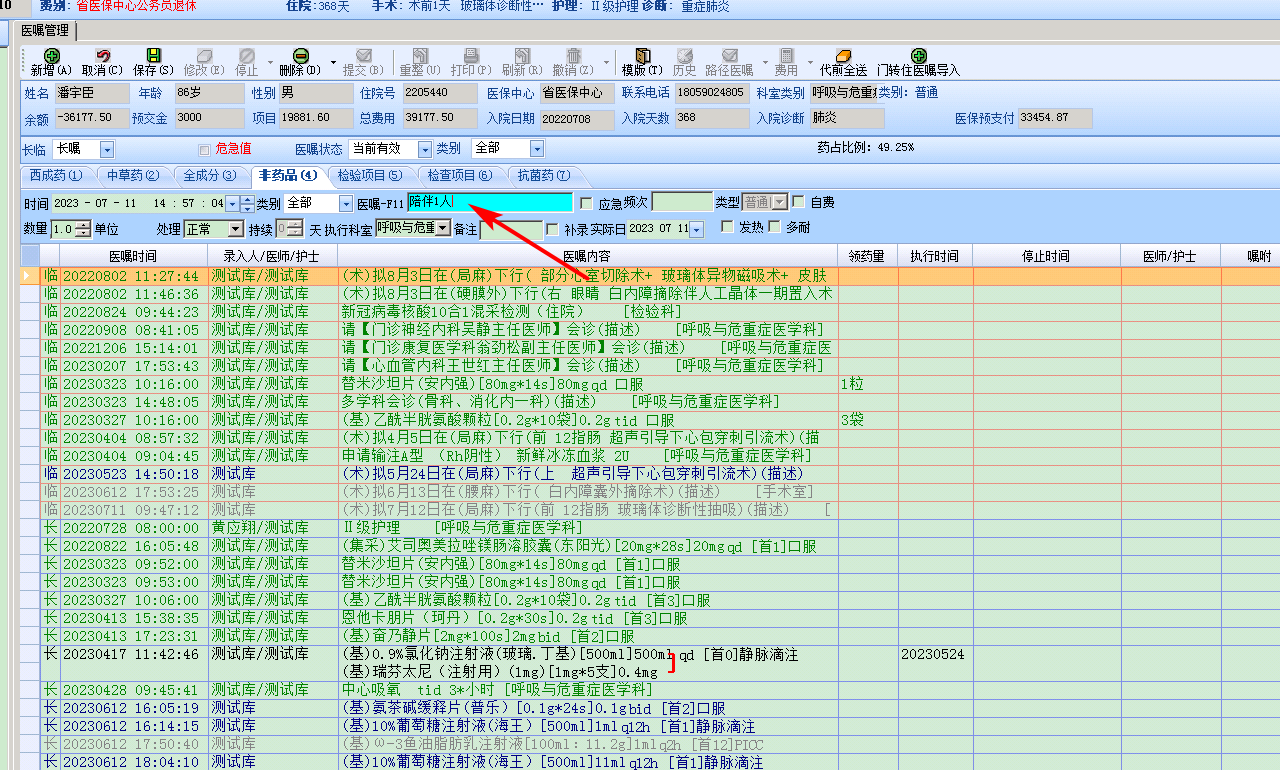Click the 撤销(Z) undo icon
1280x770 pixels.
tap(573, 56)
